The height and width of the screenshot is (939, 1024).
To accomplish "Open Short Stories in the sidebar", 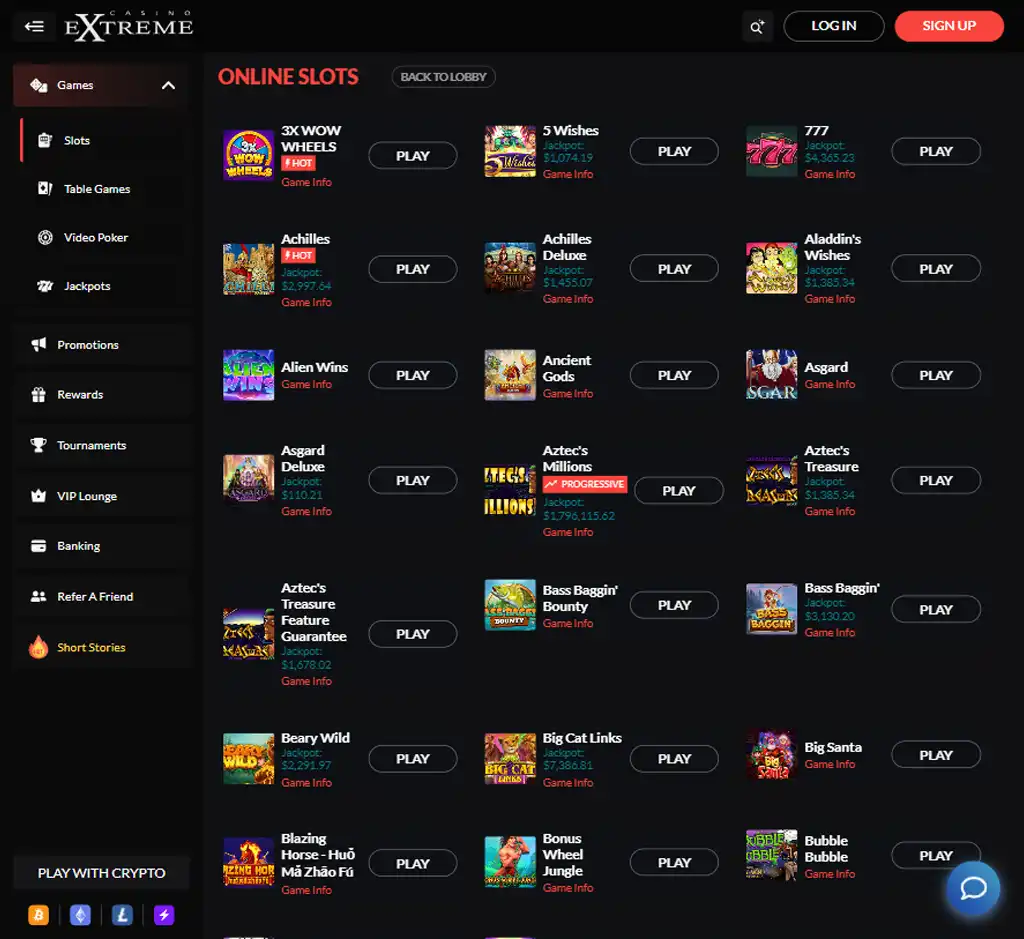I will click(101, 646).
